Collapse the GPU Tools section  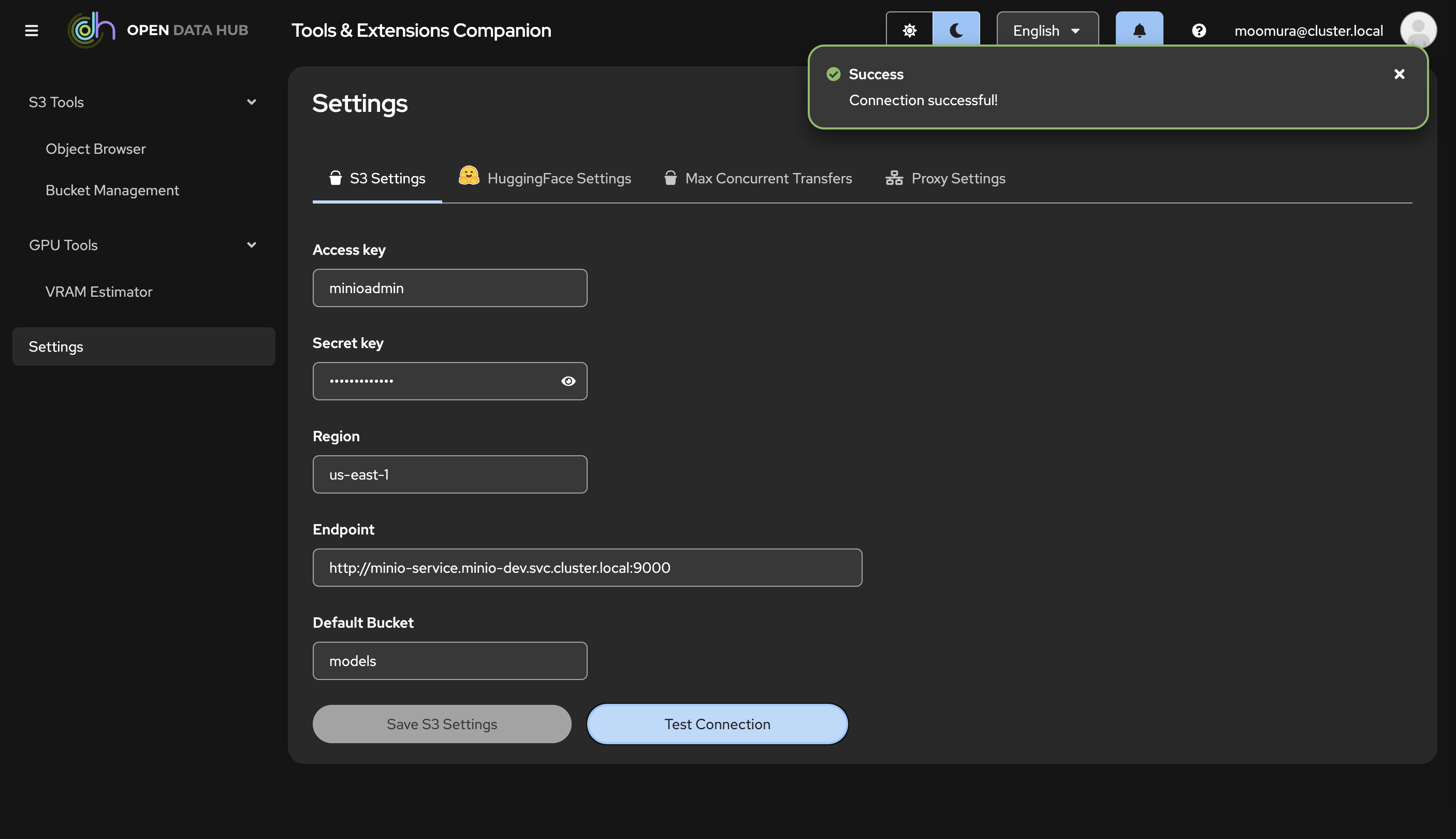pyautogui.click(x=251, y=245)
